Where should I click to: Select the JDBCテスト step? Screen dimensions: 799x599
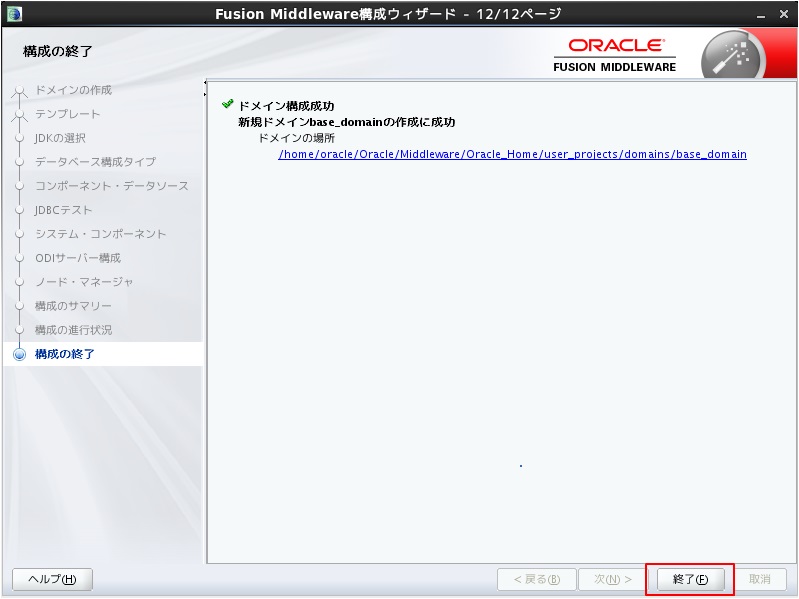click(x=63, y=210)
